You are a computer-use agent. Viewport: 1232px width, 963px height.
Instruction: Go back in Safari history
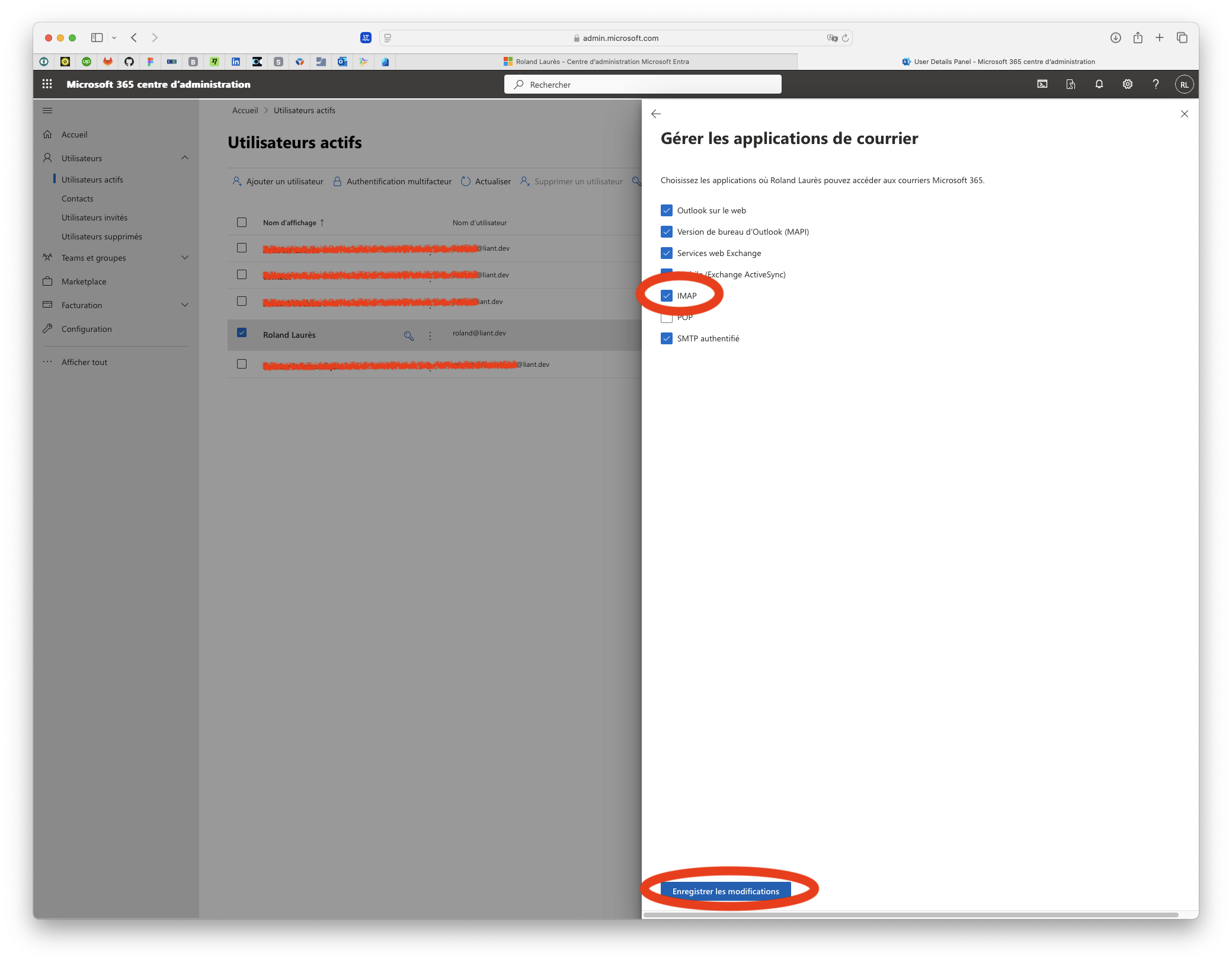pos(134,37)
